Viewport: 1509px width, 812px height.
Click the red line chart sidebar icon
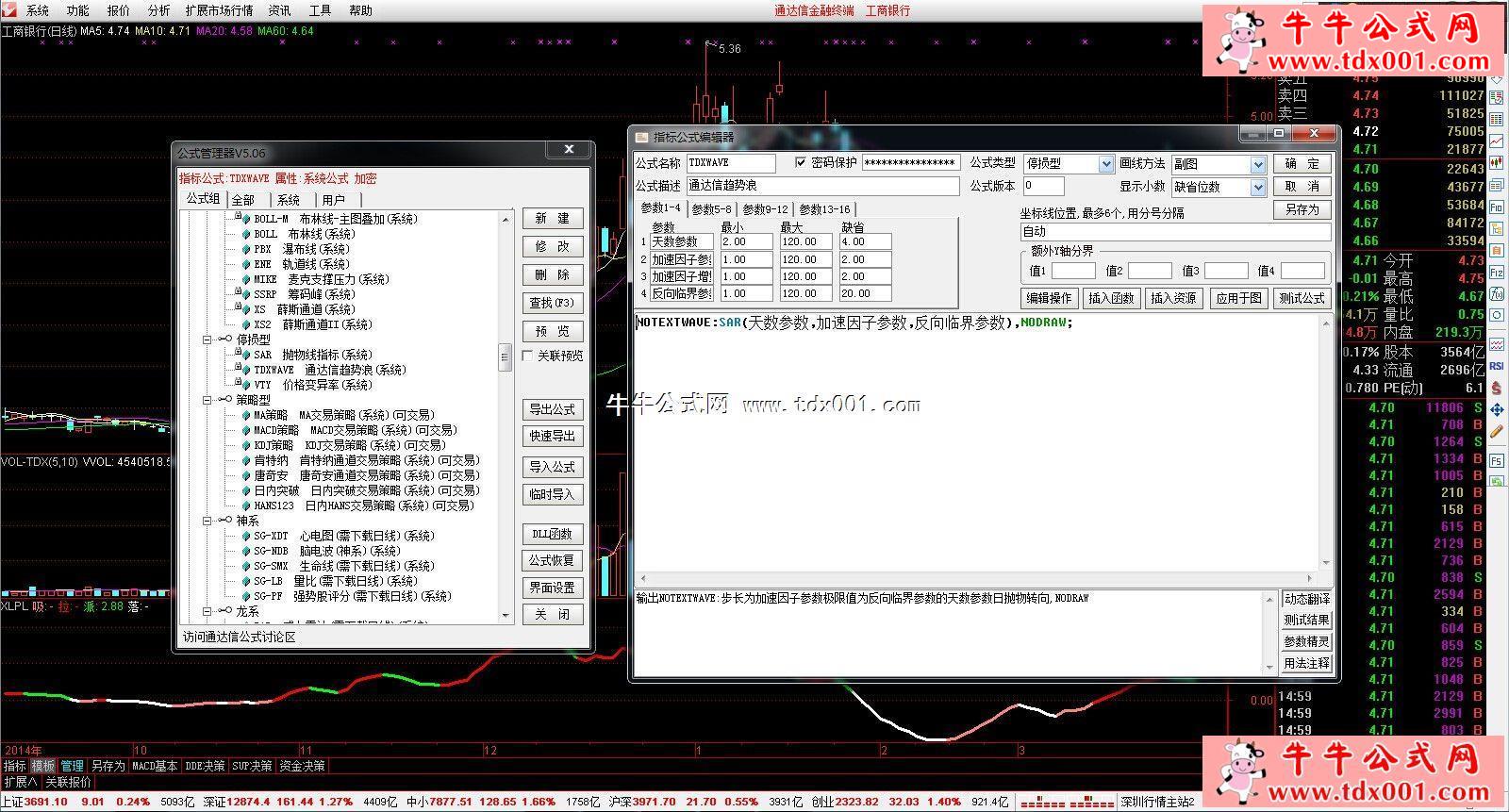click(1496, 141)
